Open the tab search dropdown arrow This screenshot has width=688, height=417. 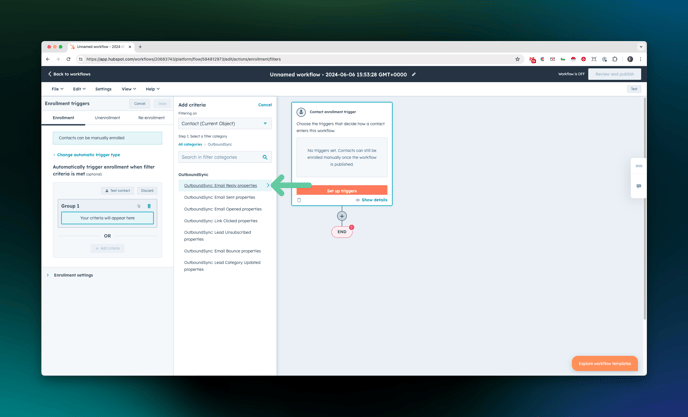tap(641, 47)
